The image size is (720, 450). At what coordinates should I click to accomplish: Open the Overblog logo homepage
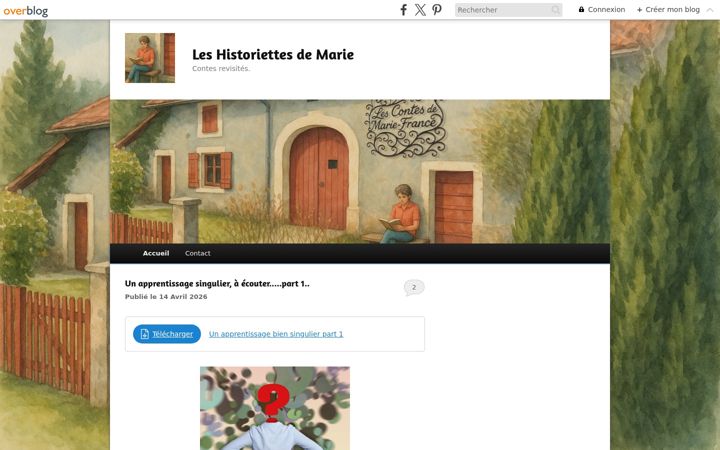[x=26, y=10]
